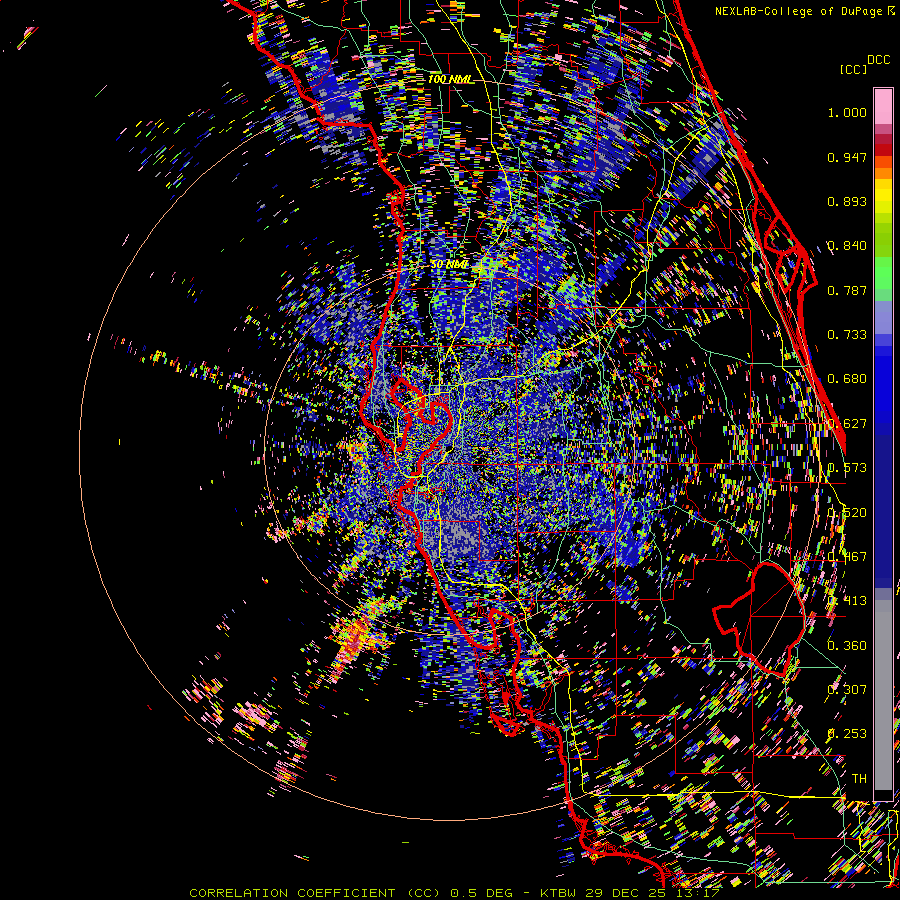This screenshot has height=900, width=900.
Task: Click the KTBW 29 DEC 25 timestamp
Action: click(630, 893)
